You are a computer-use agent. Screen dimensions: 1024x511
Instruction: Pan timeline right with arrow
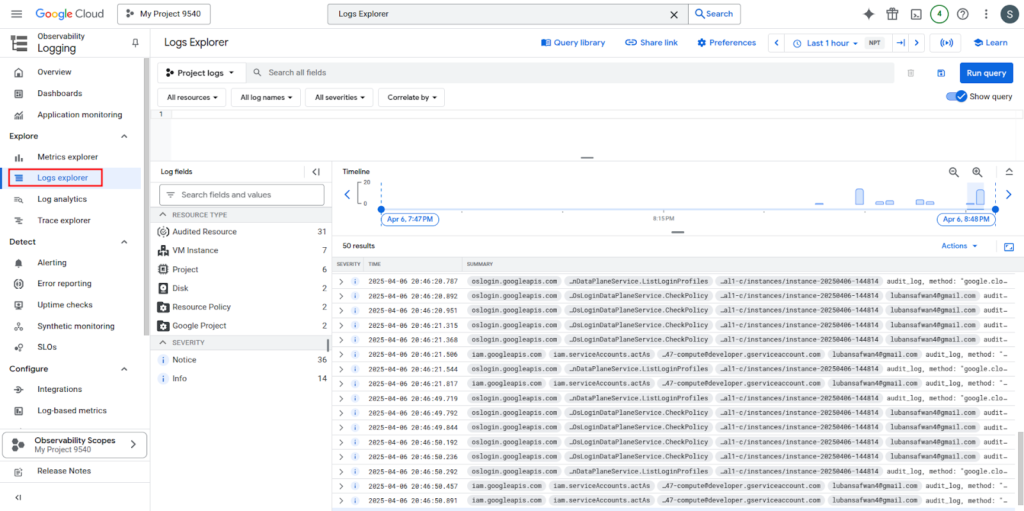[x=1008, y=194]
